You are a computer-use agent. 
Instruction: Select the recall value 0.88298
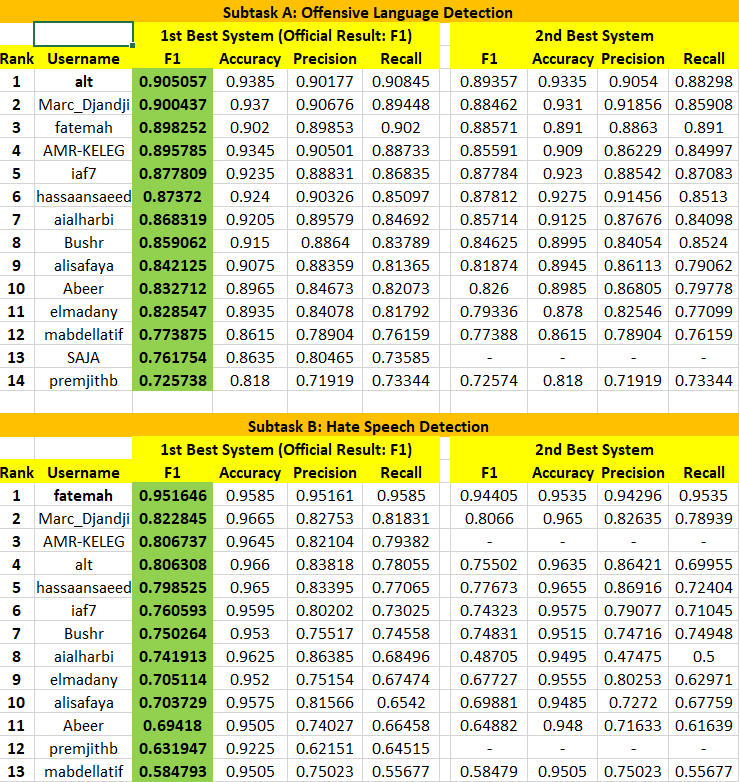tap(704, 81)
